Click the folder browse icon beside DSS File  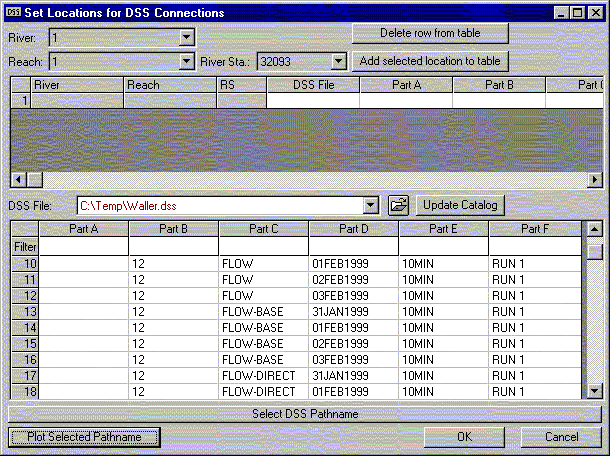tap(399, 205)
